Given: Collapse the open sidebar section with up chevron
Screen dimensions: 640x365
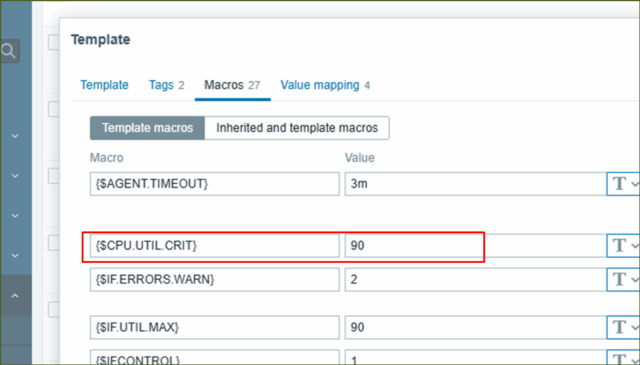Looking at the screenshot, I should 15,296.
